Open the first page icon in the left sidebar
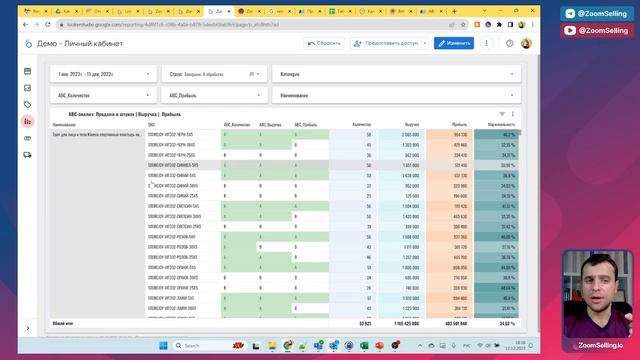Image resolution: width=640 pixels, height=360 pixels. pyautogui.click(x=27, y=71)
